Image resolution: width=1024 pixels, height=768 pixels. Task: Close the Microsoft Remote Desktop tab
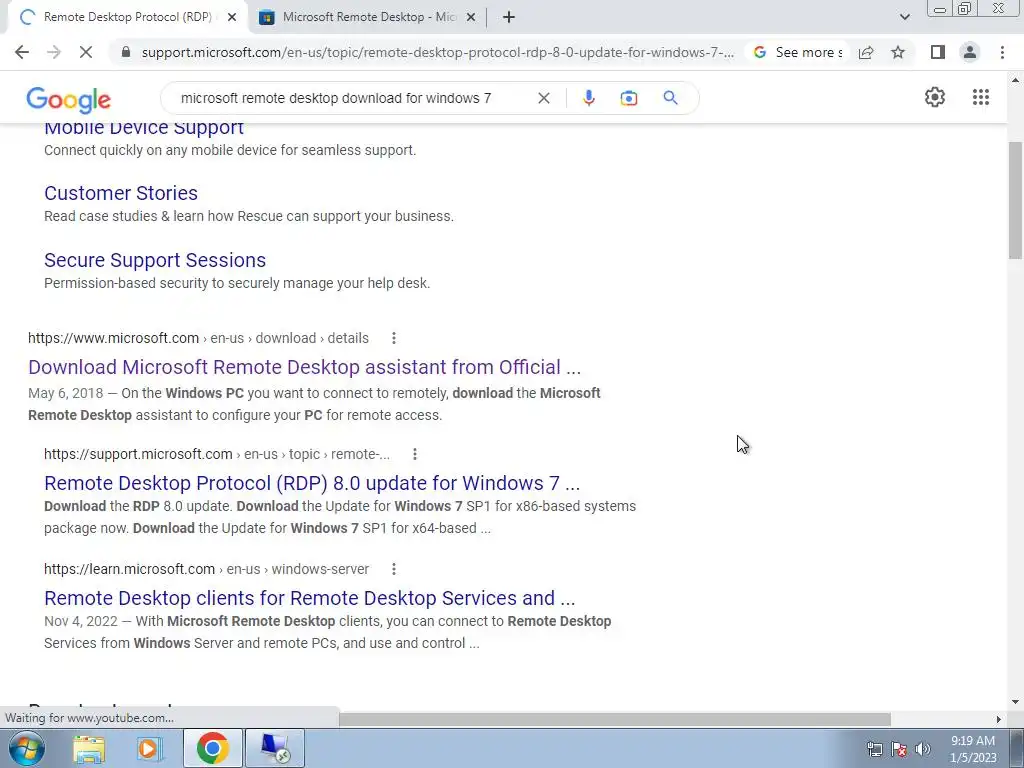[x=471, y=18]
